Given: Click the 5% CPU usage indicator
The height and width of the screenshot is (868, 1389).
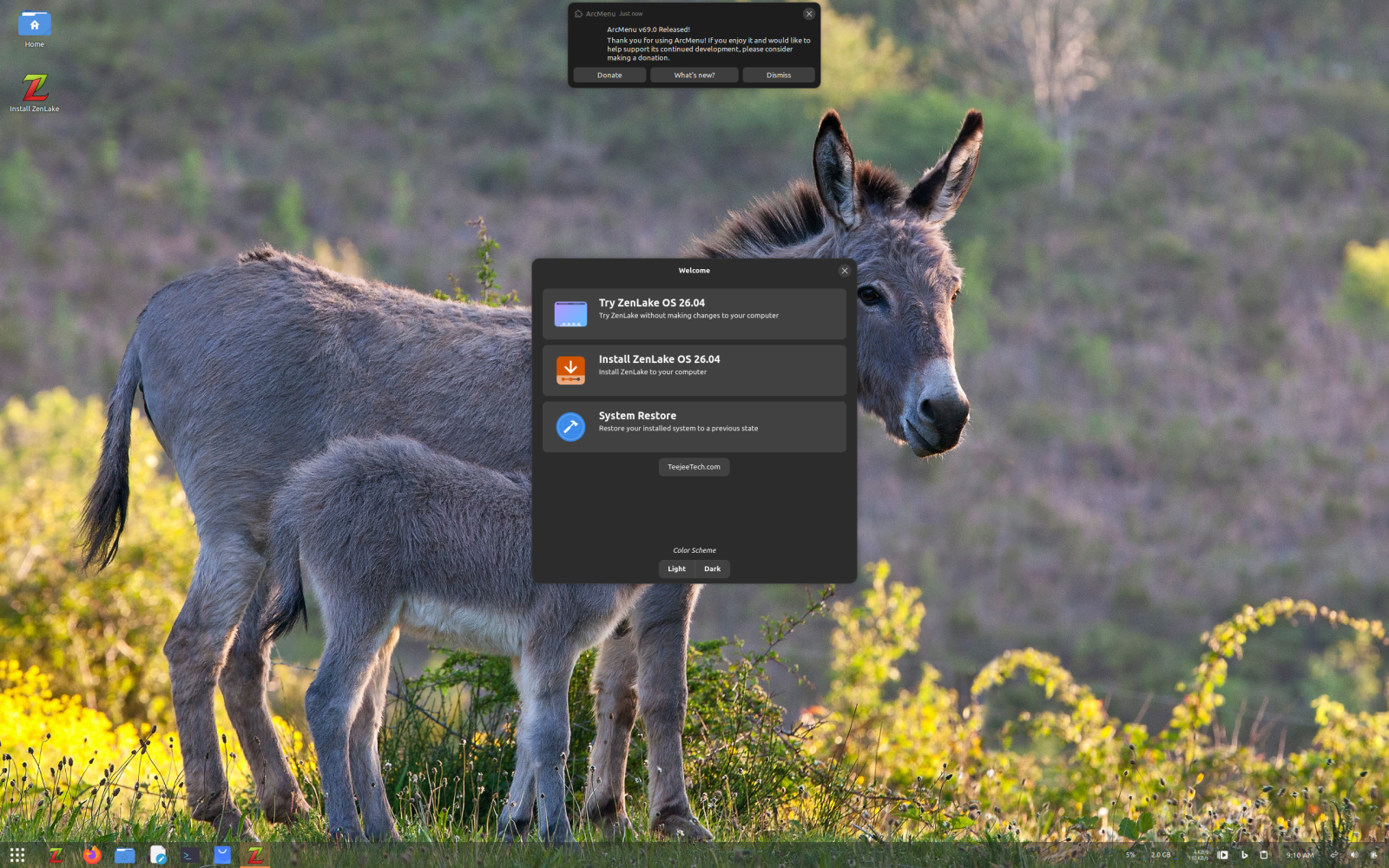Looking at the screenshot, I should (1130, 855).
